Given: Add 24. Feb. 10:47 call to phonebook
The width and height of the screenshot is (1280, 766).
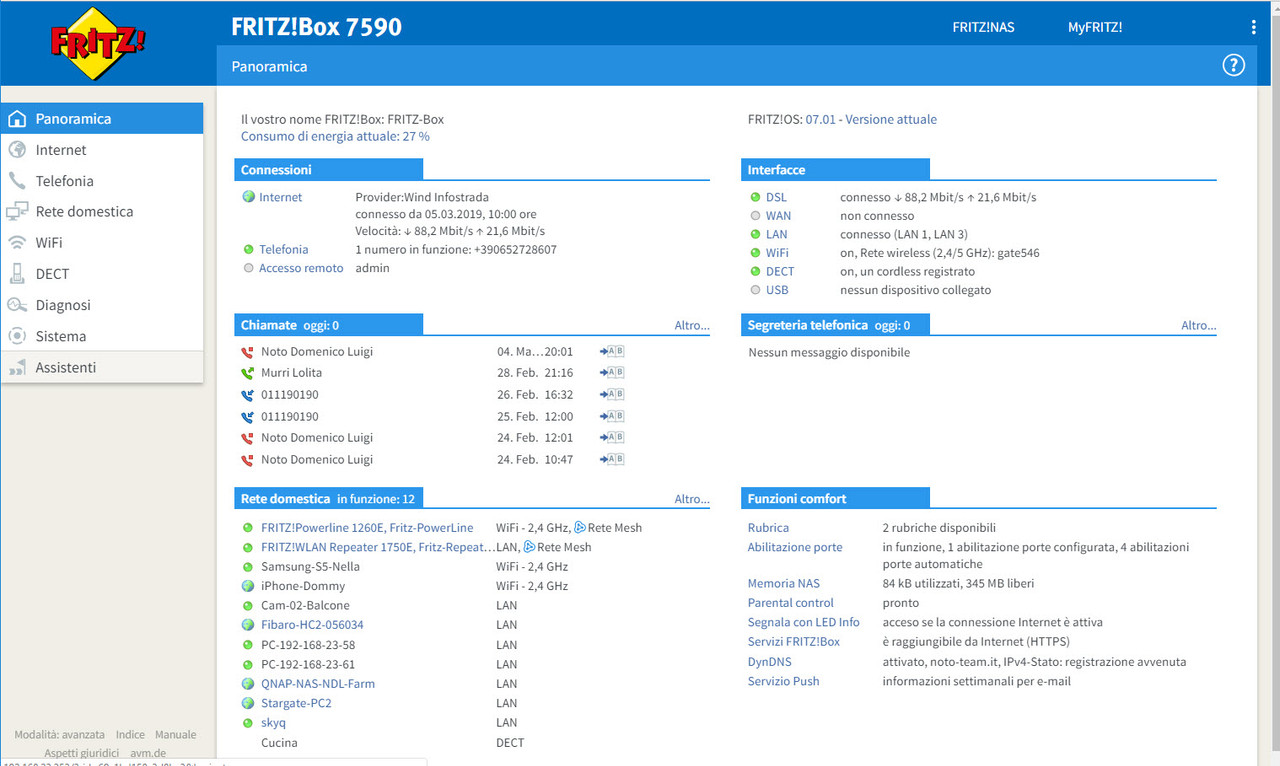Looking at the screenshot, I should 612,459.
